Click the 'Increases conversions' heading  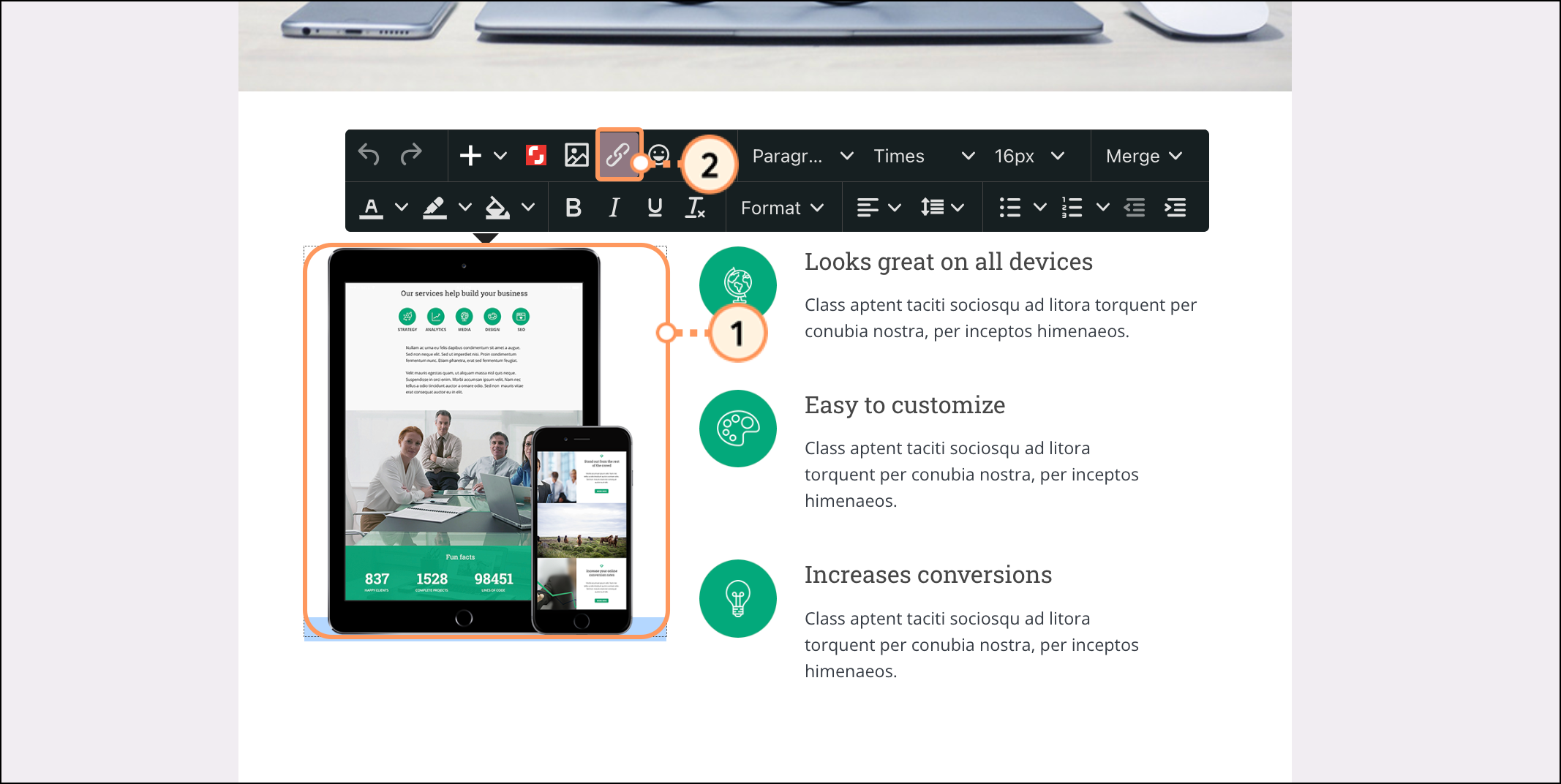[928, 575]
